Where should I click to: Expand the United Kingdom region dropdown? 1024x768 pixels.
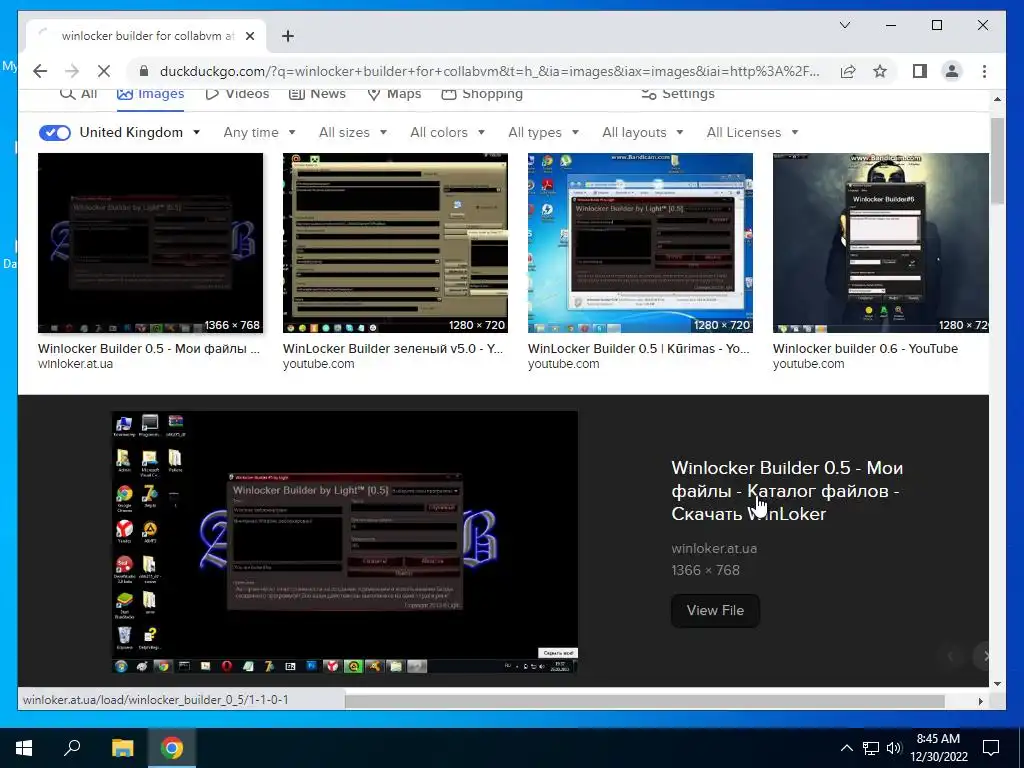pos(140,133)
